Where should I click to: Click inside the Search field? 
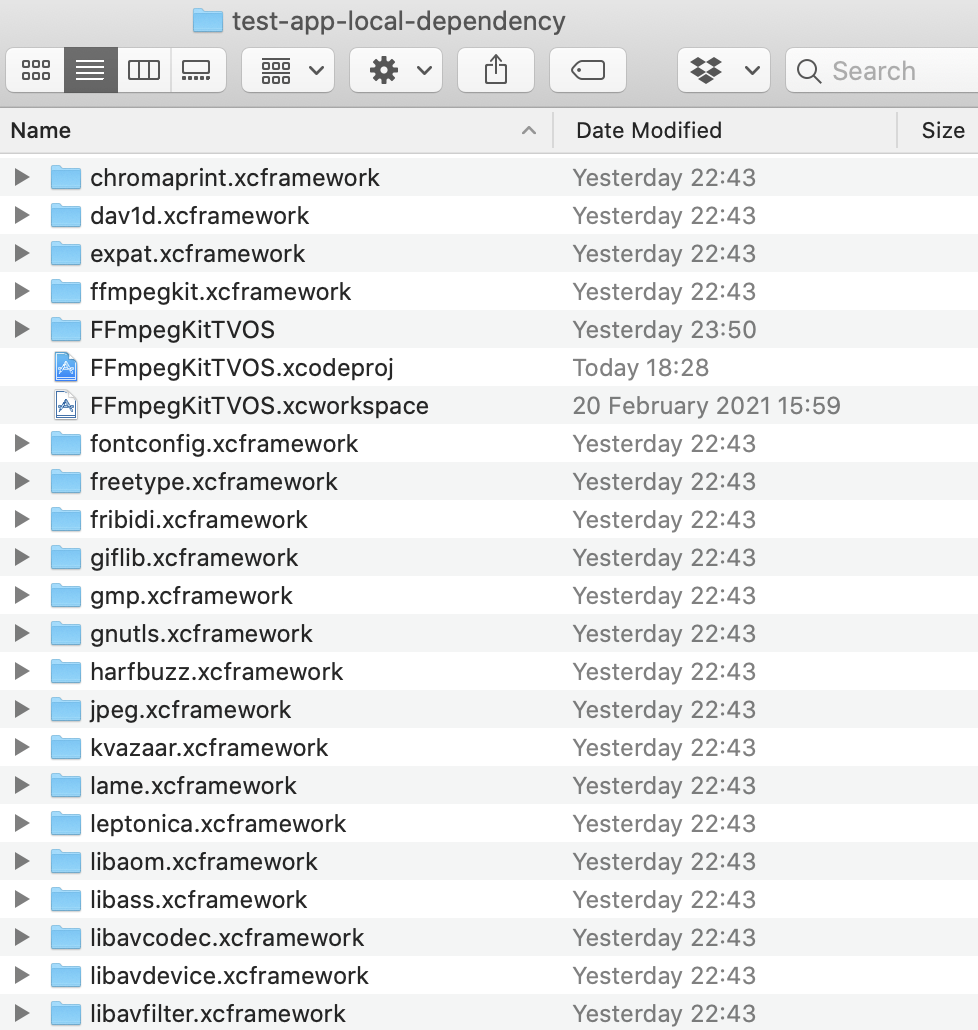click(x=885, y=71)
